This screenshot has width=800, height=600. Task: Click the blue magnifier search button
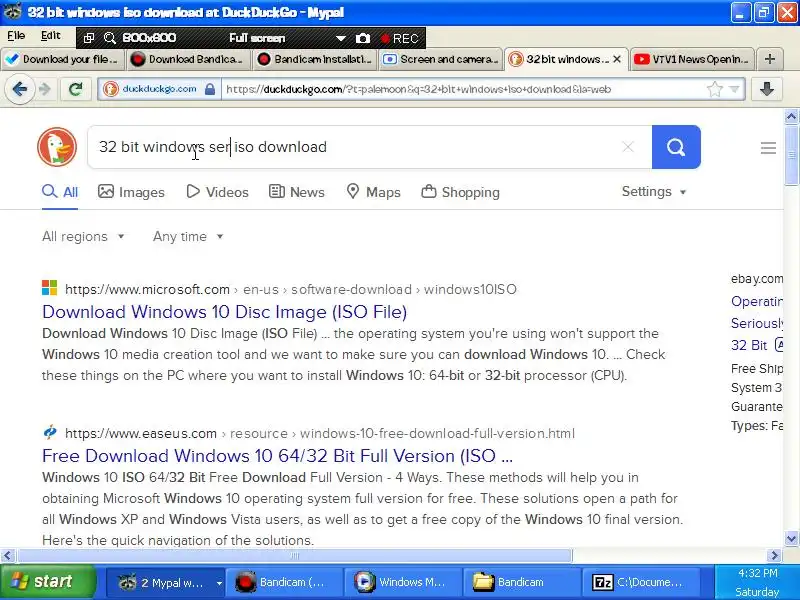coord(676,147)
